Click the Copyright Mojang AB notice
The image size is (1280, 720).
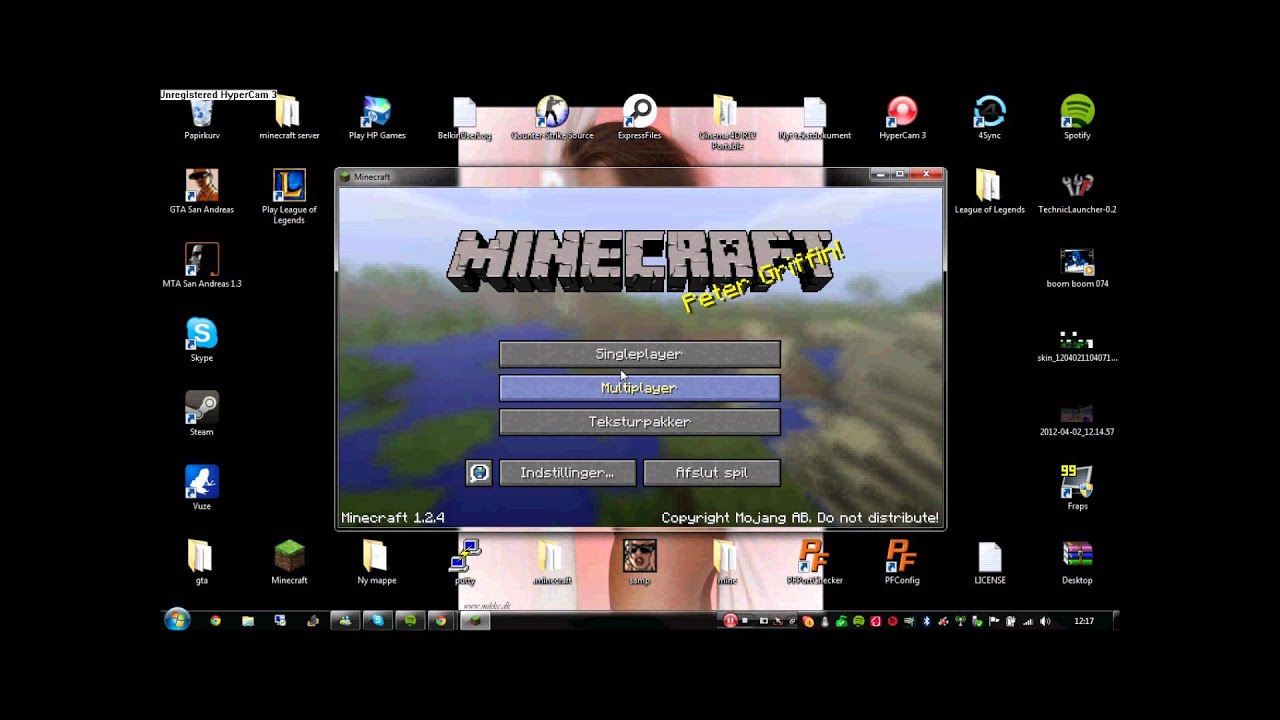[x=800, y=518]
